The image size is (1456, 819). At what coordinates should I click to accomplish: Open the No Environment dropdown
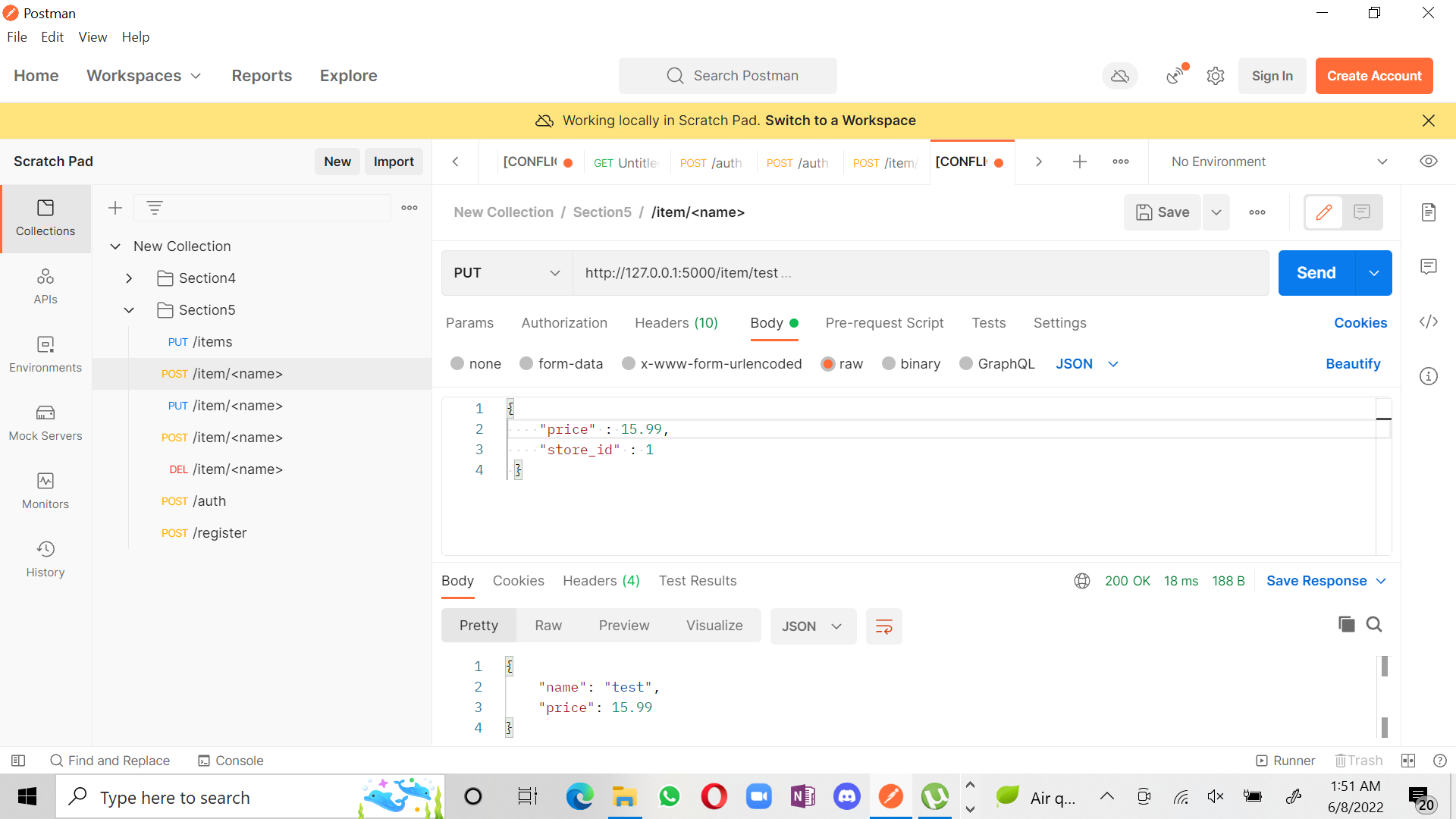pyautogui.click(x=1279, y=162)
